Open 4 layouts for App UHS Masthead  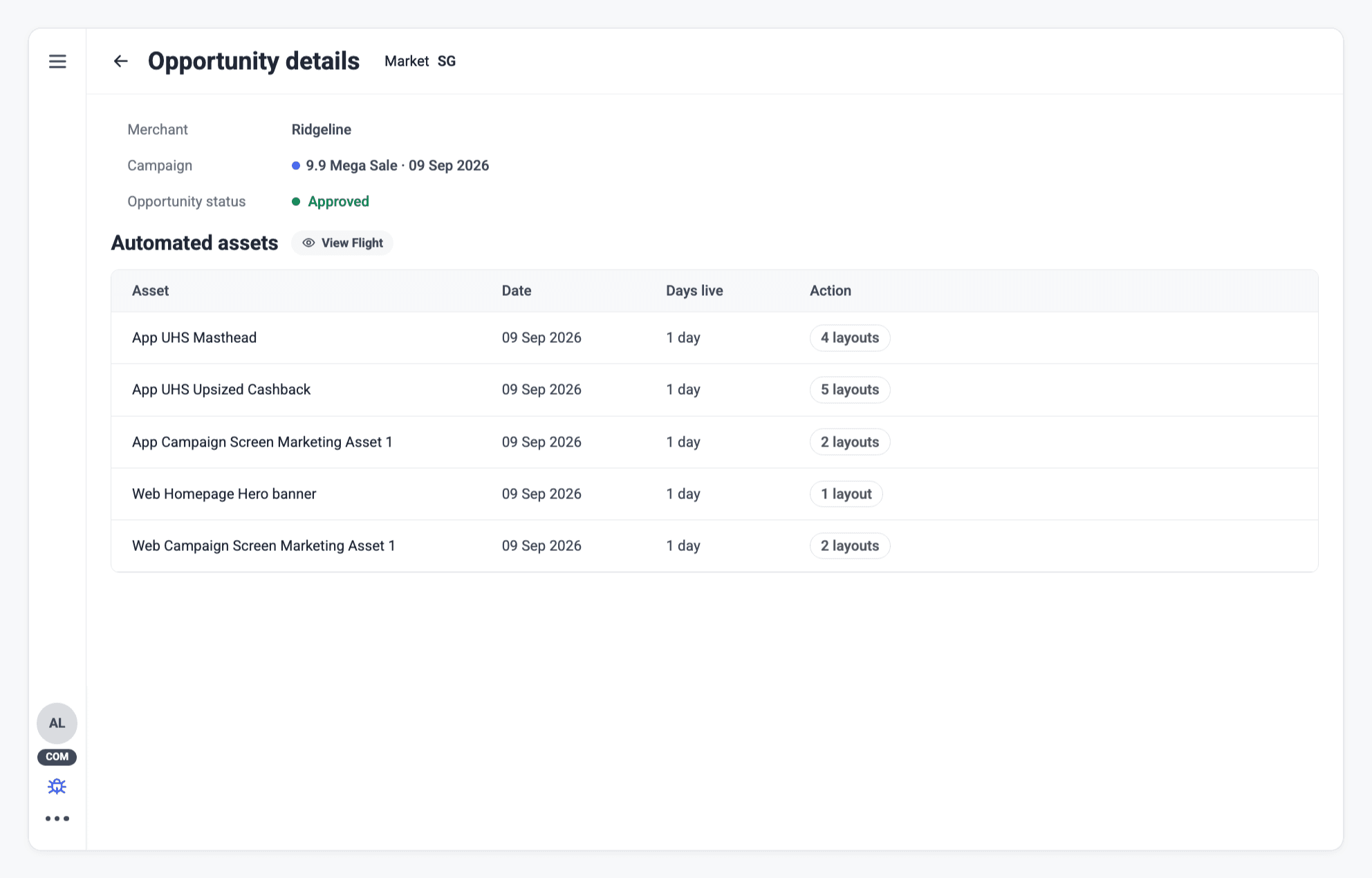(850, 338)
